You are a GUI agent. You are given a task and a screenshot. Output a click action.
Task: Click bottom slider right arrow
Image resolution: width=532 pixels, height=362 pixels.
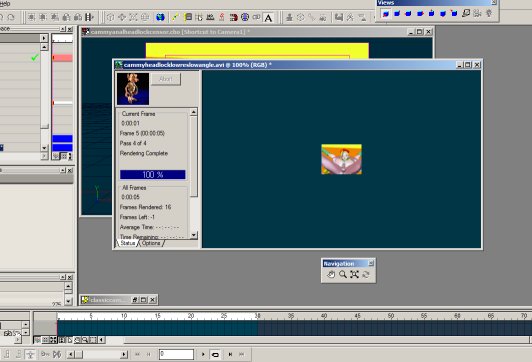[124, 355]
